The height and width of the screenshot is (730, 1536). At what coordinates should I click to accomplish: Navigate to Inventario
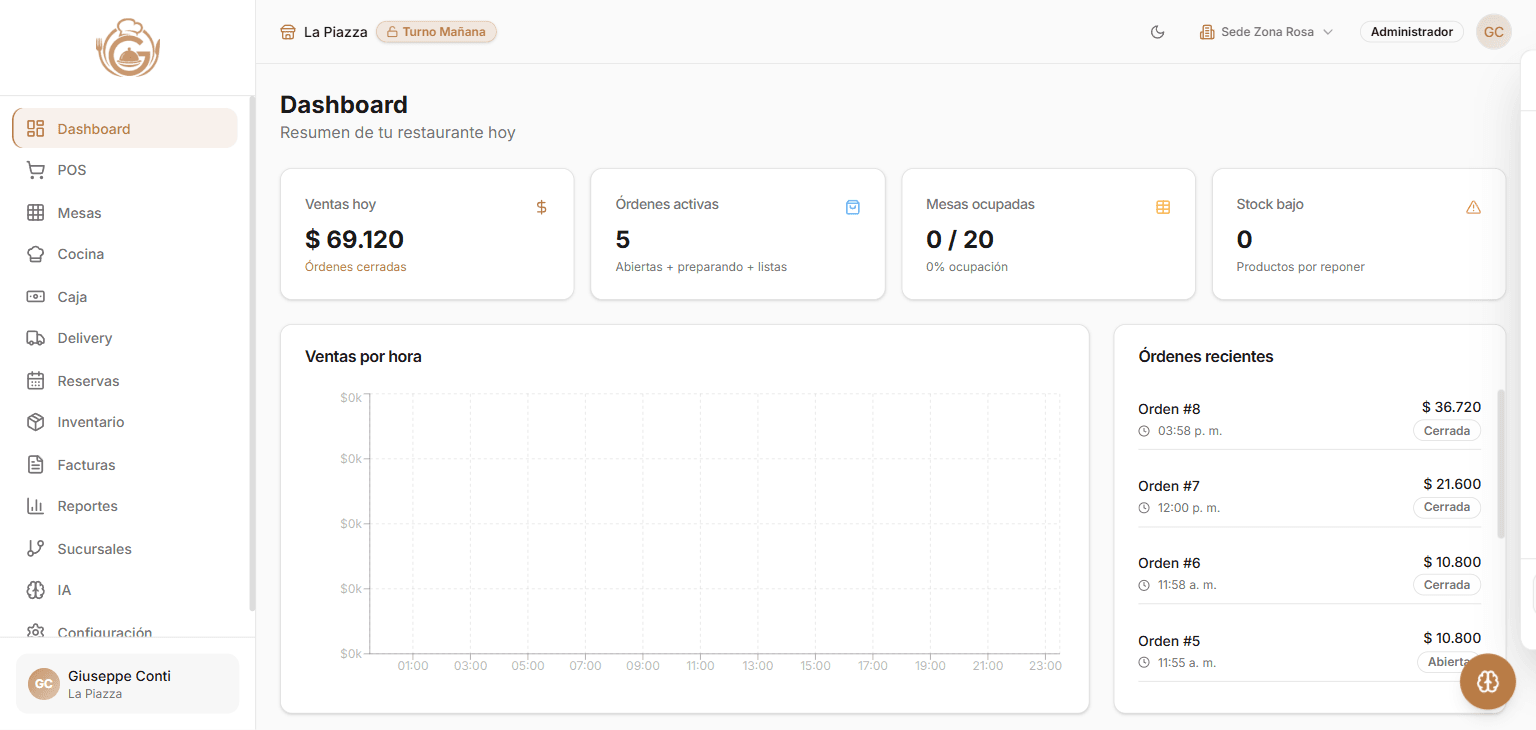(125, 422)
